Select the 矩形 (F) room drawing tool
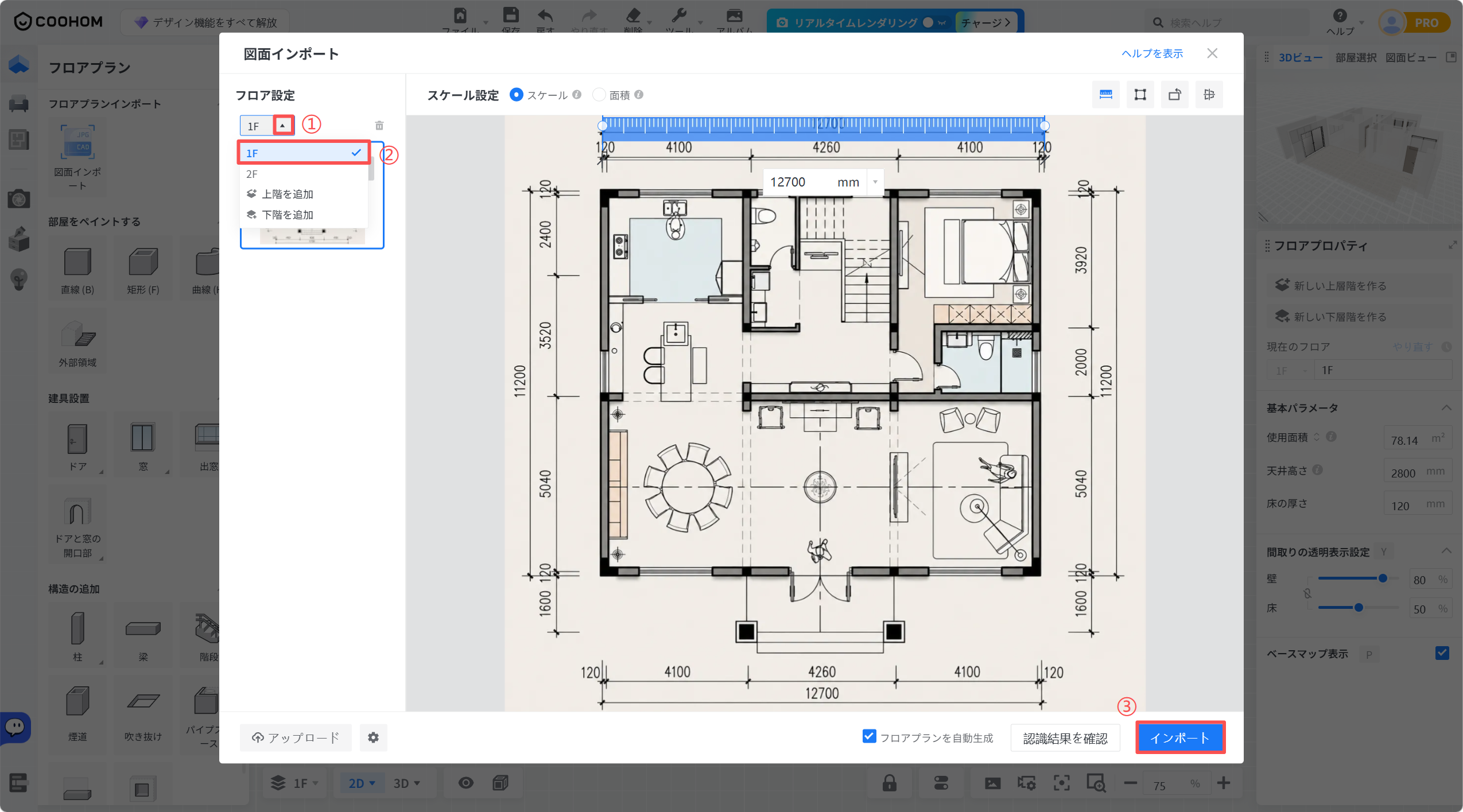This screenshot has width=1463, height=812. click(x=143, y=270)
